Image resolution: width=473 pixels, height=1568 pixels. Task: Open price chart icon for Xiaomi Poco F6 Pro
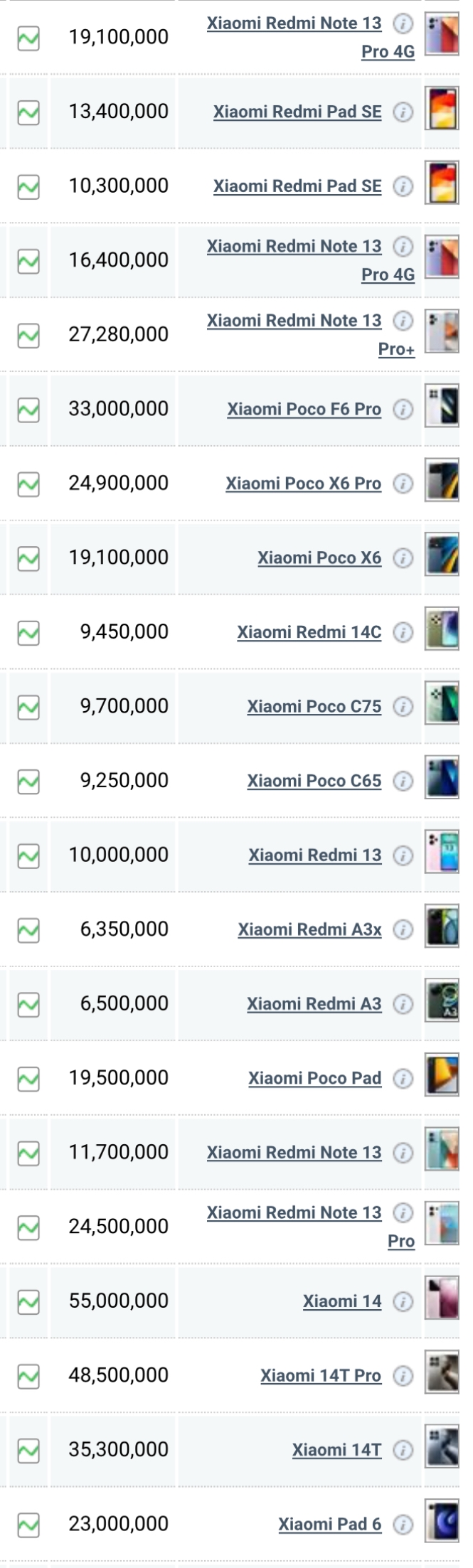click(x=28, y=410)
